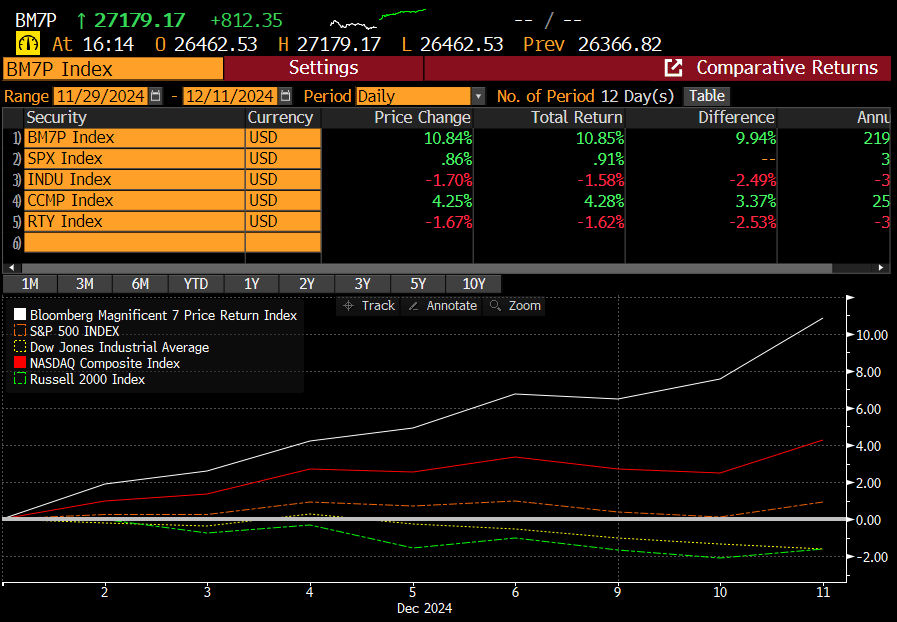Screen dimensions: 897x622
Task: Toggle red swatch for NASDAQ Composite legend
Action: click(x=20, y=363)
